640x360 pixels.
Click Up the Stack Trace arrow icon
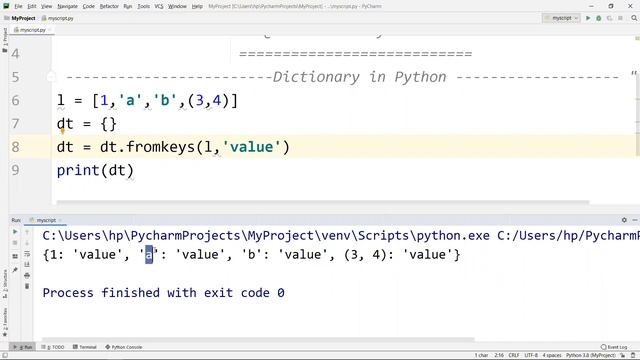(x=27, y=232)
